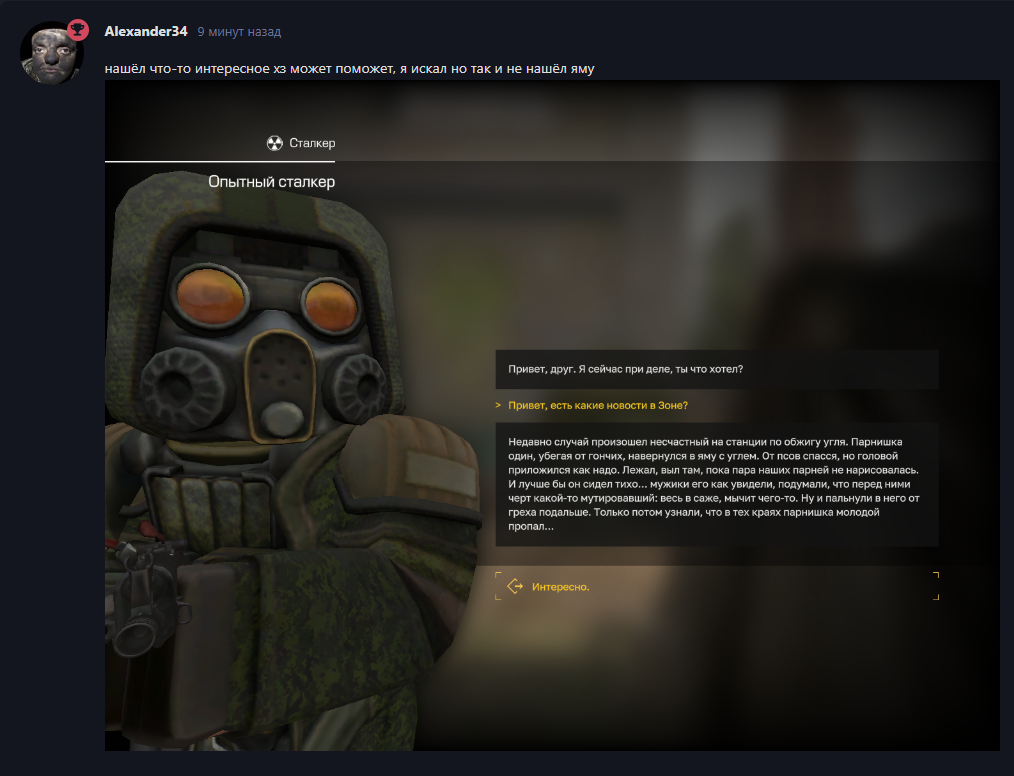The height and width of the screenshot is (776, 1014).
Task: Open the attached game screenshot image
Action: pos(552,415)
